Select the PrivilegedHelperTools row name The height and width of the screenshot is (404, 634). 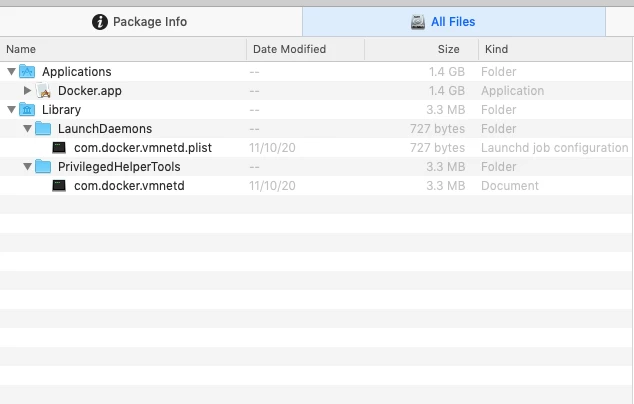(x=119, y=167)
